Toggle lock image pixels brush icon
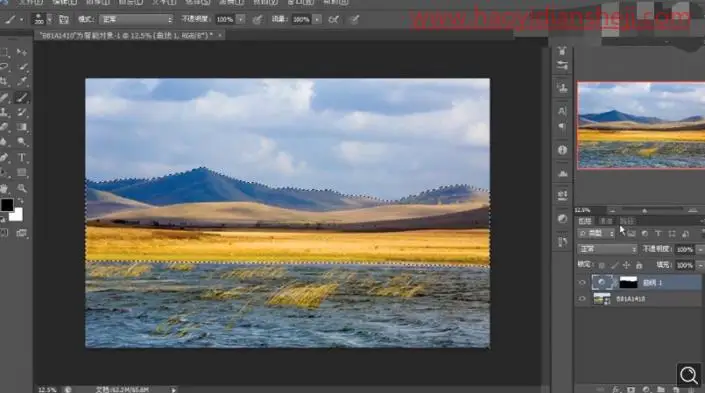705x393 pixels. click(x=615, y=265)
